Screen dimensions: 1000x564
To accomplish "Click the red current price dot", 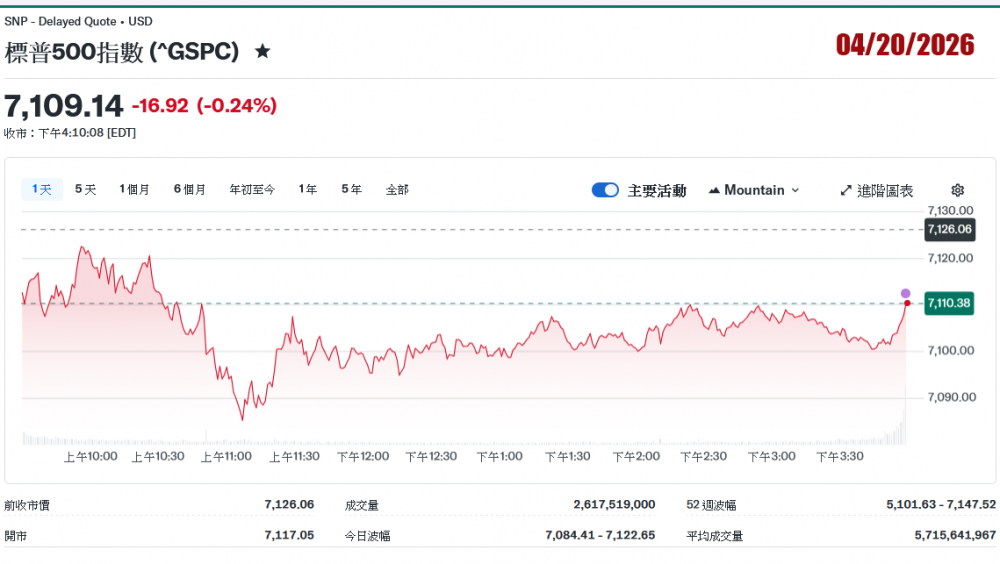I will pos(907,303).
